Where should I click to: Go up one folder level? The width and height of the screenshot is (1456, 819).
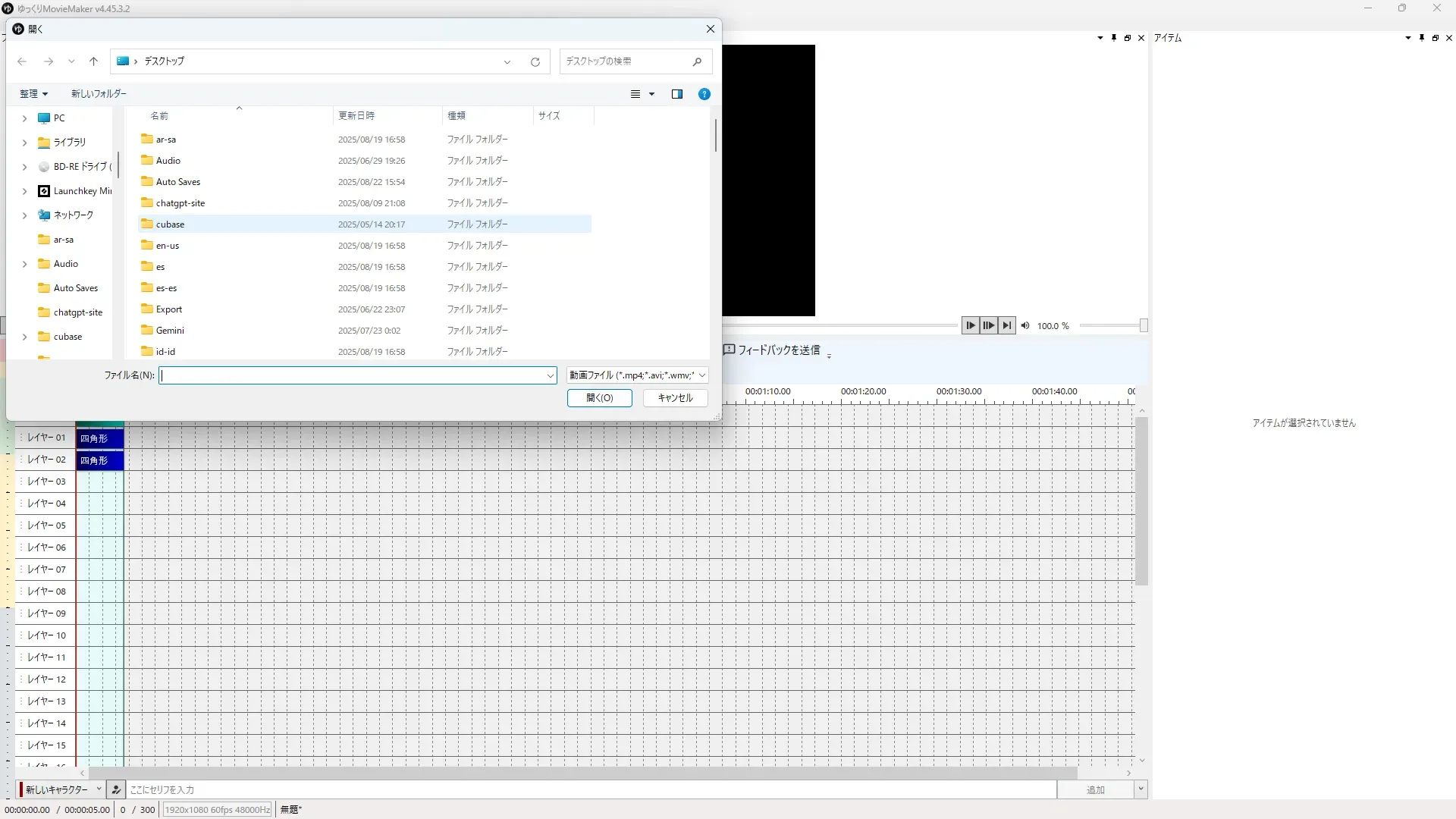click(93, 61)
